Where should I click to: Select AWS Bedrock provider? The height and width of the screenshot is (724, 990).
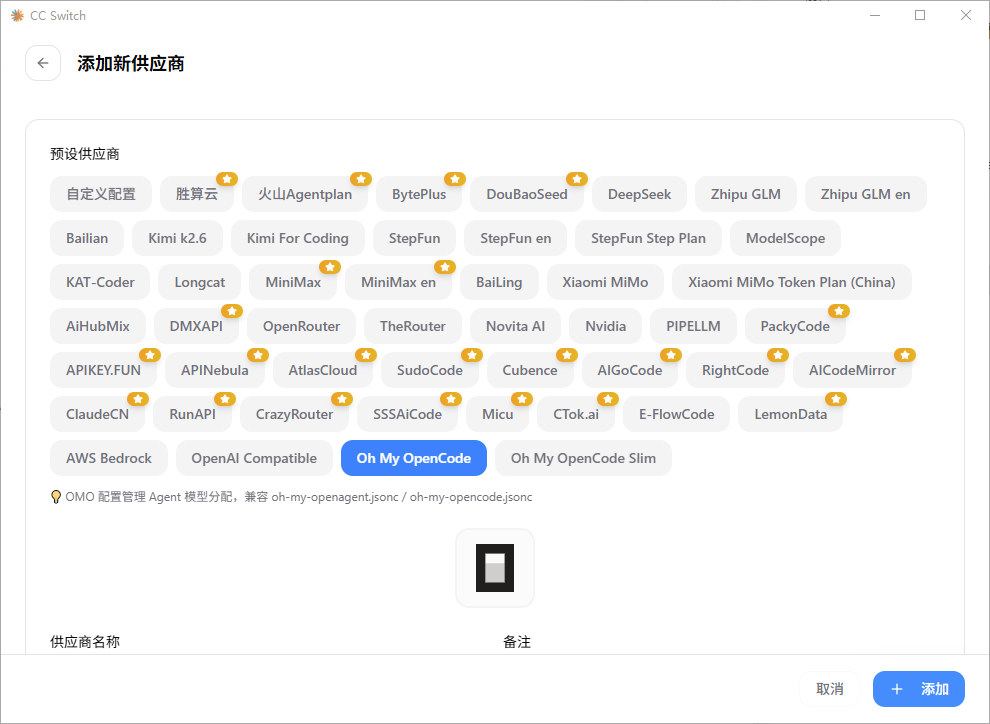[109, 458]
